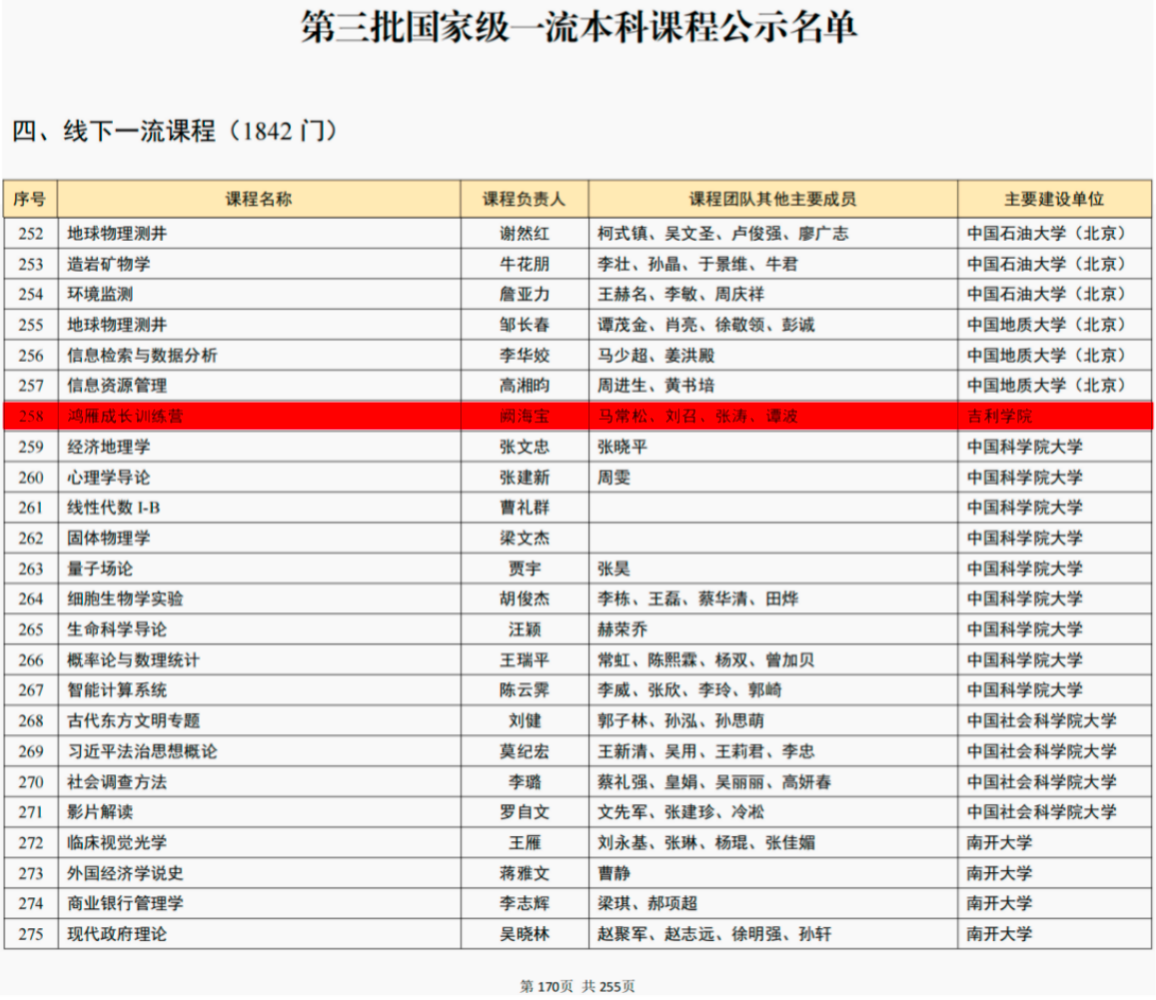Click course leader 邹长春
Viewport: 1156px width, 1000px height.
tap(524, 325)
